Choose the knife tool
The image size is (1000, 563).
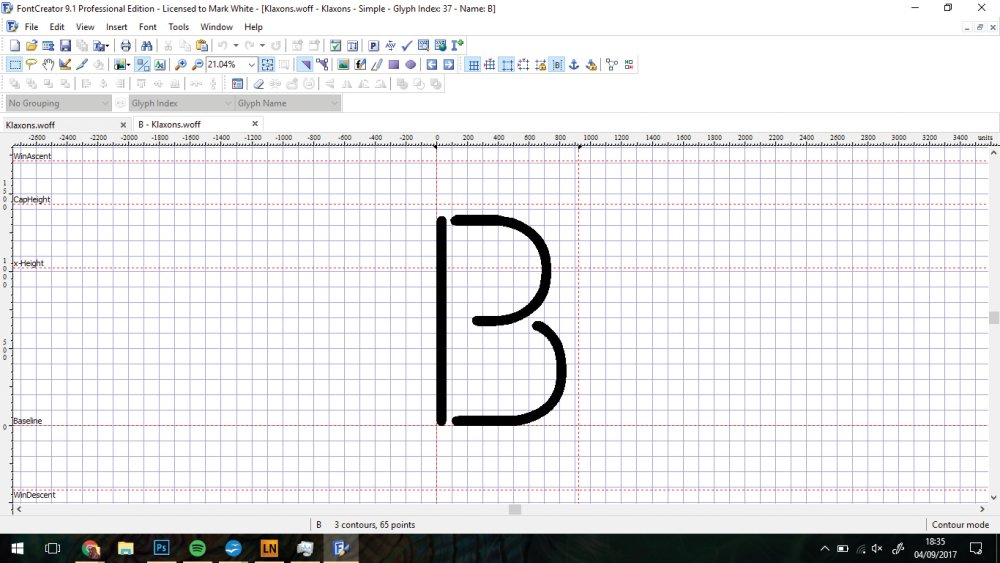[82, 64]
